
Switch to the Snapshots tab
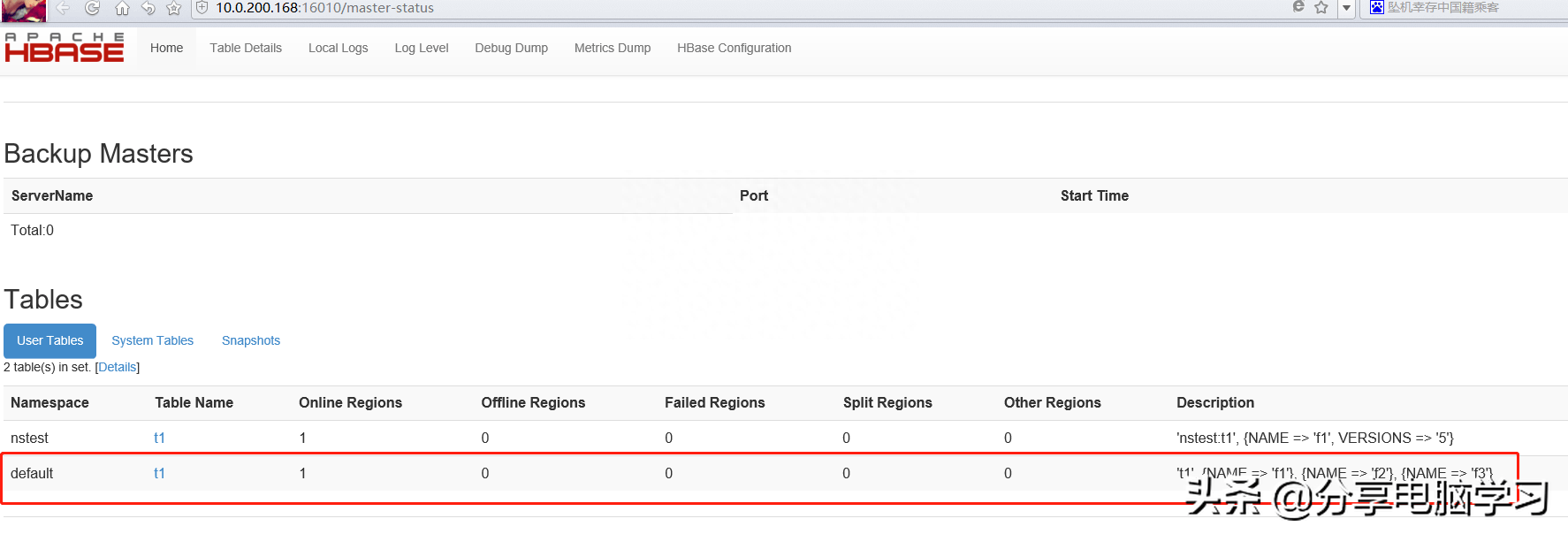pos(250,340)
